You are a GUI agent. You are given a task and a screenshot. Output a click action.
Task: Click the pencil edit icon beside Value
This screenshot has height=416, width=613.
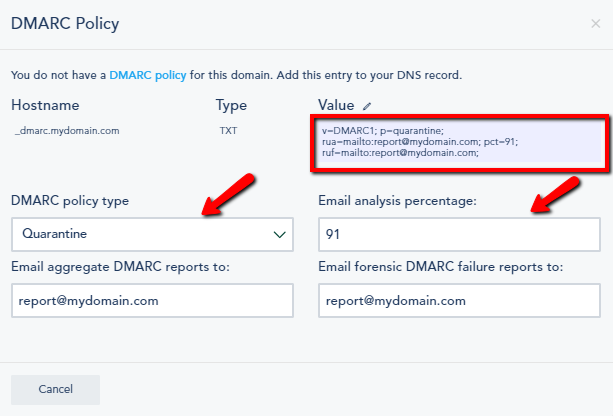[367, 105]
